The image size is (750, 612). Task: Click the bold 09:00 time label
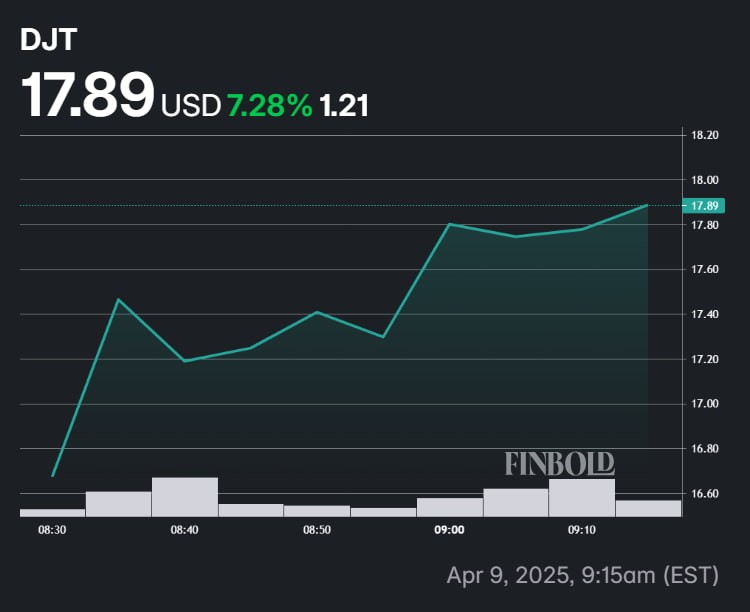[449, 531]
